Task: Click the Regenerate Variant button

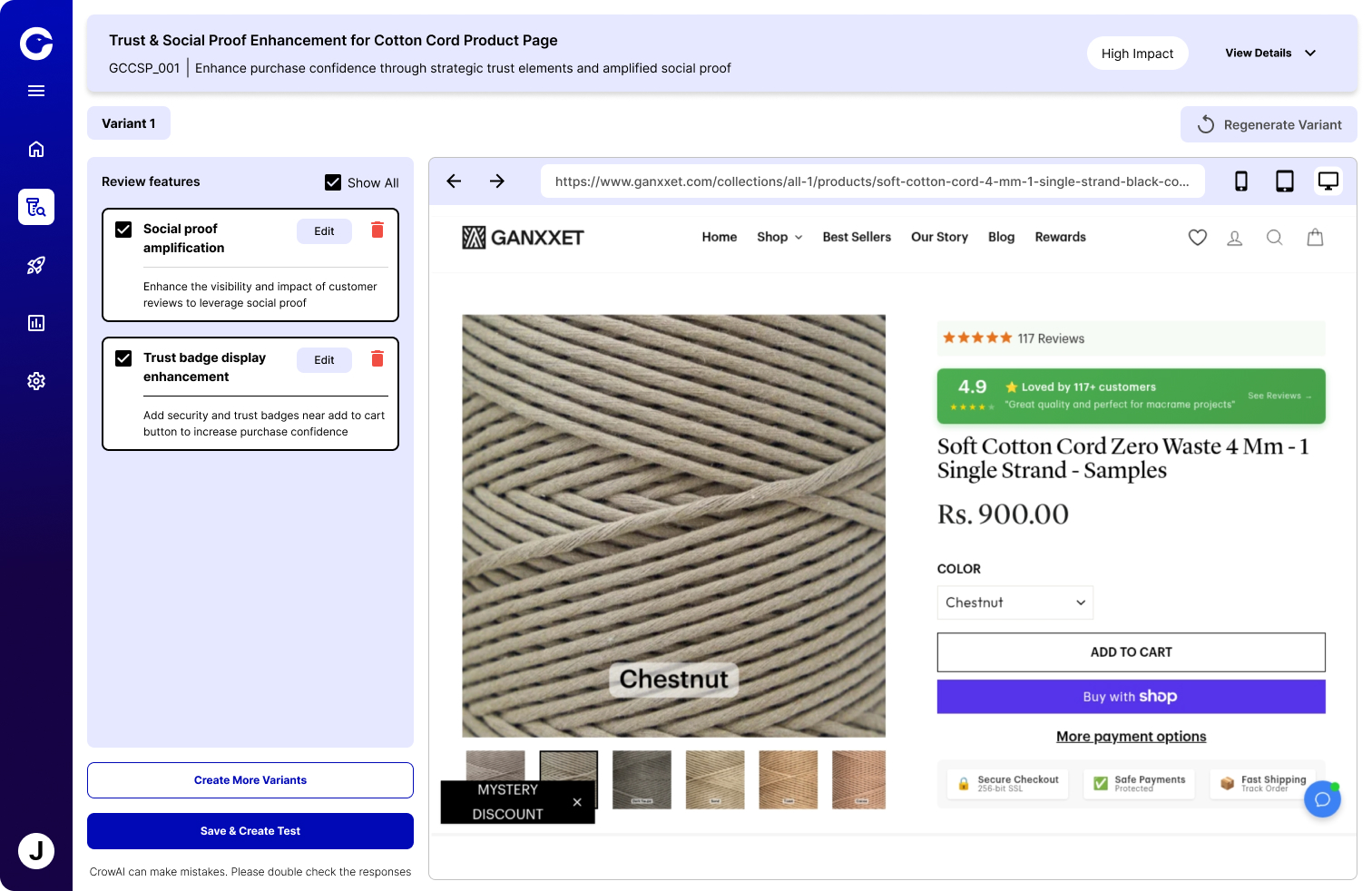Action: [1269, 125]
